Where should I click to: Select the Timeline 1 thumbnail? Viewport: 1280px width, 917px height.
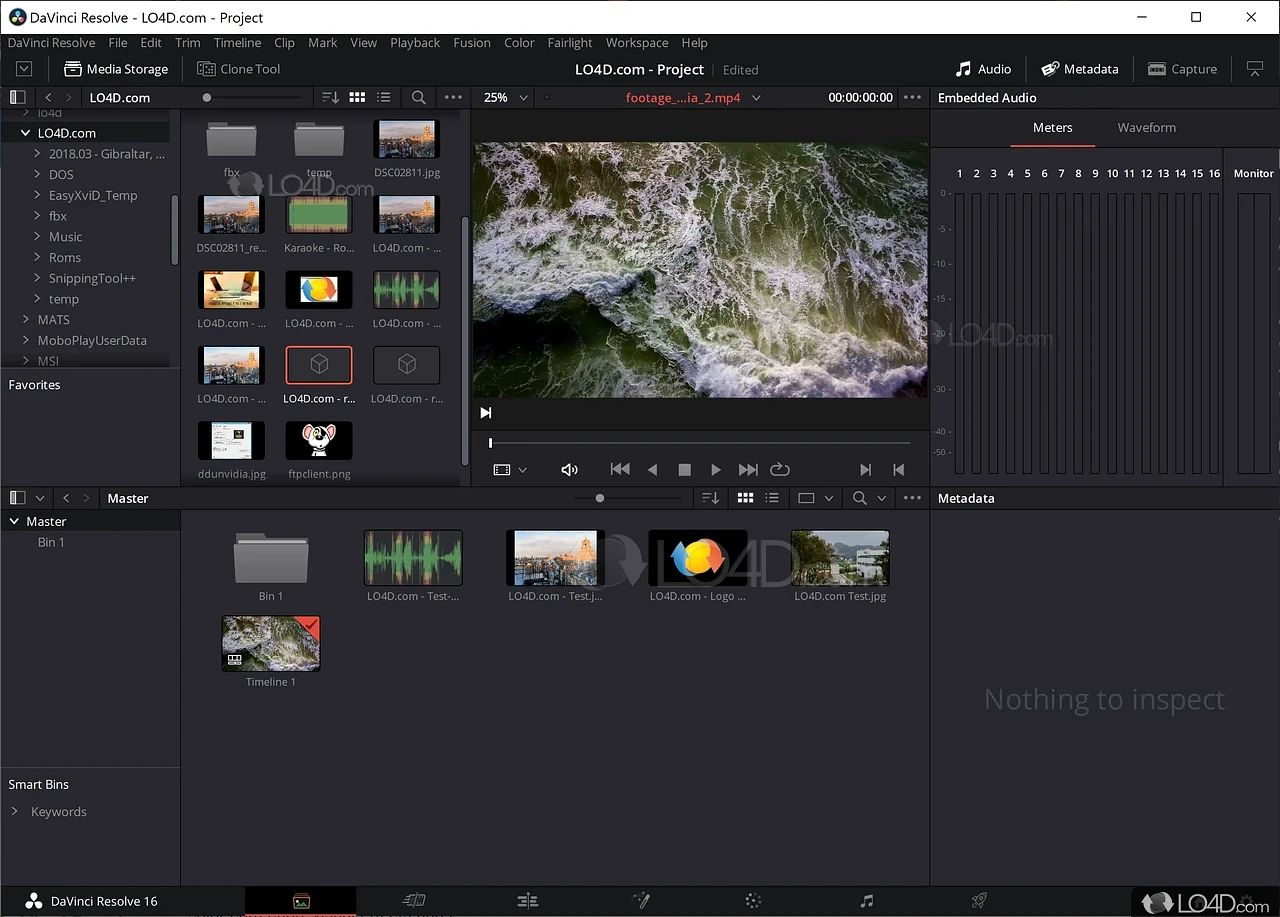point(271,643)
